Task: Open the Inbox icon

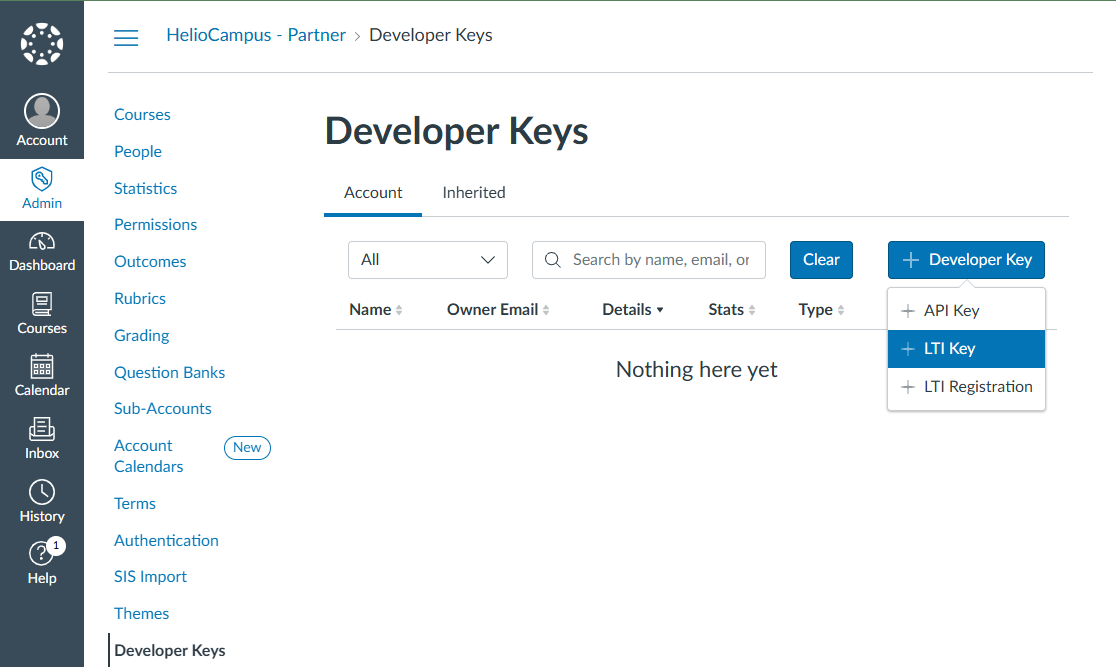Action: click(x=42, y=430)
